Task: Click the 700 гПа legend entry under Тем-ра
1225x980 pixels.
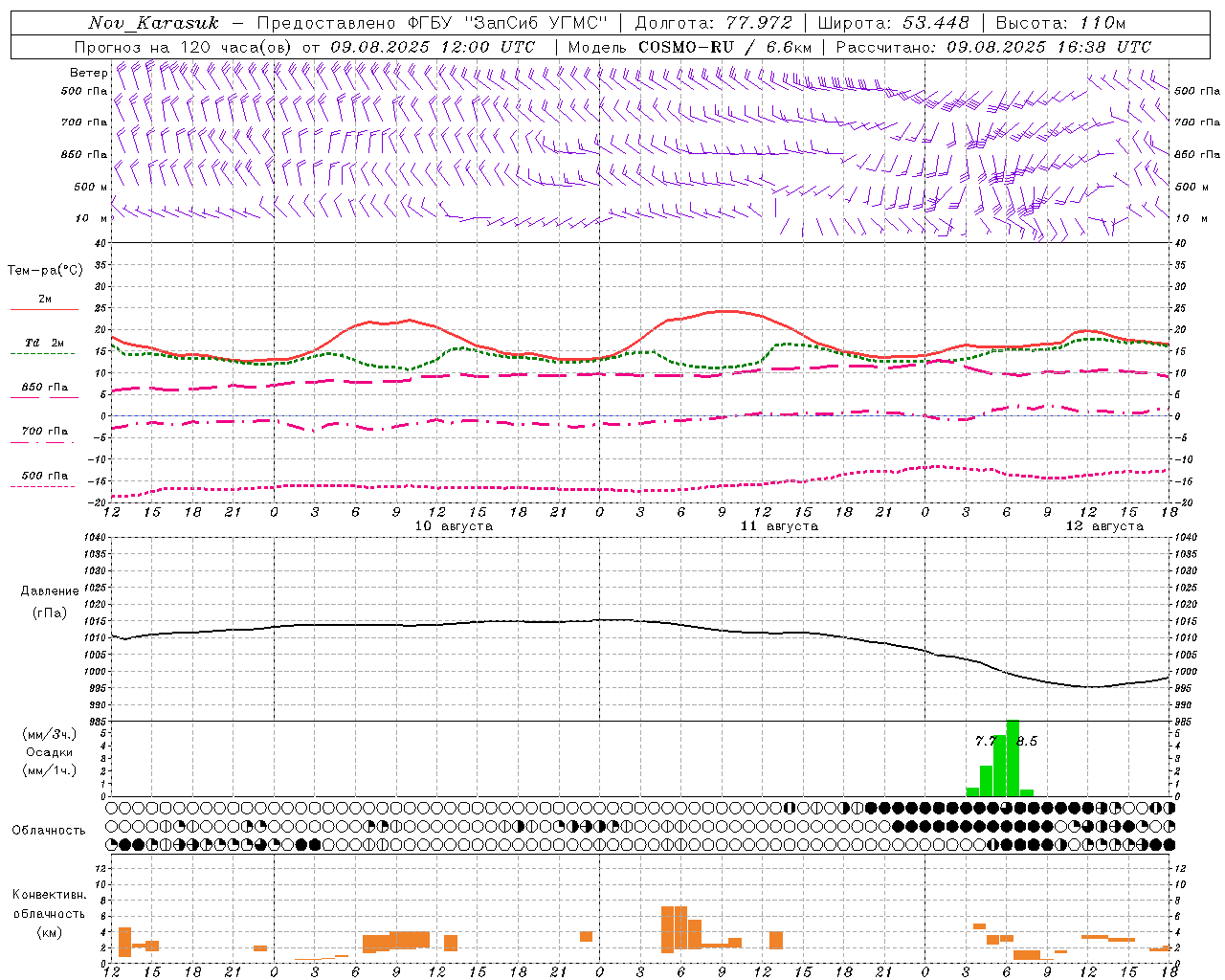Action: pyautogui.click(x=45, y=431)
